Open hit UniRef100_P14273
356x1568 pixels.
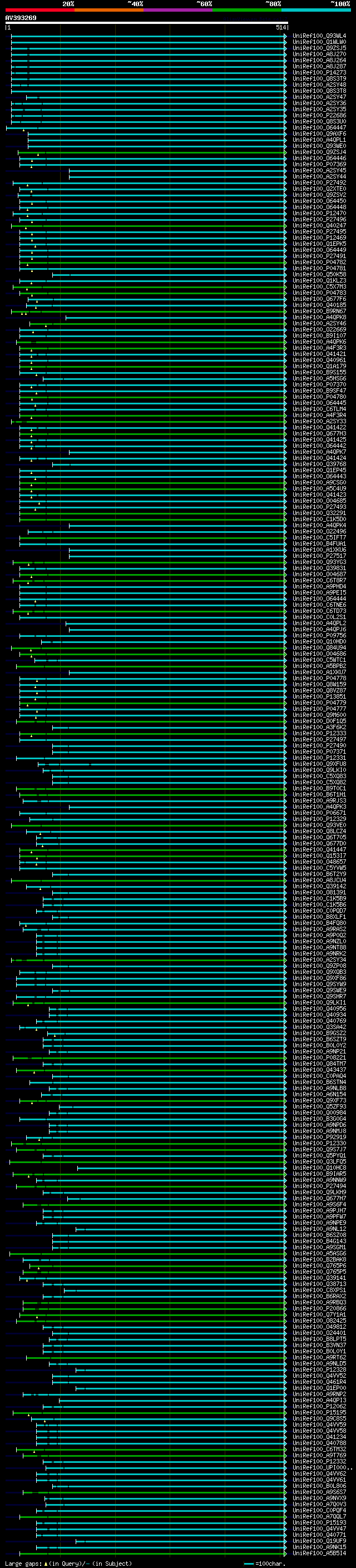(319, 72)
